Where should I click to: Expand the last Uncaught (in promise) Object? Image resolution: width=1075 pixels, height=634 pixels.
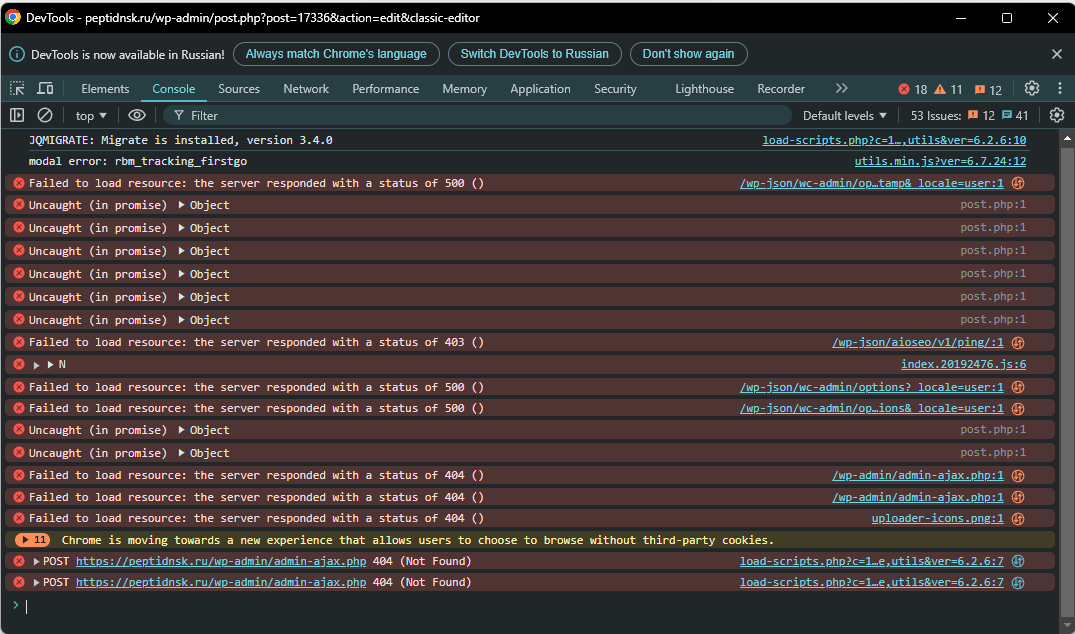pyautogui.click(x=182, y=453)
